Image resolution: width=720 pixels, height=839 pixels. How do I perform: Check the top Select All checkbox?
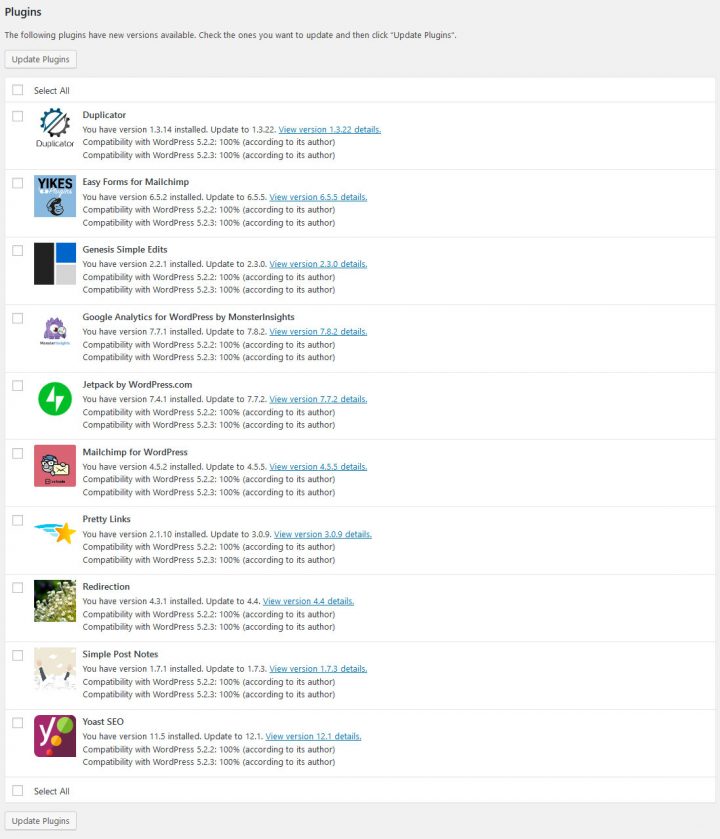(18, 90)
